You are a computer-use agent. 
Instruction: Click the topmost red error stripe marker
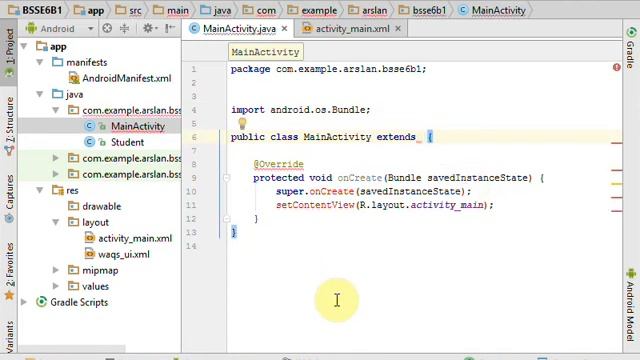[x=616, y=143]
